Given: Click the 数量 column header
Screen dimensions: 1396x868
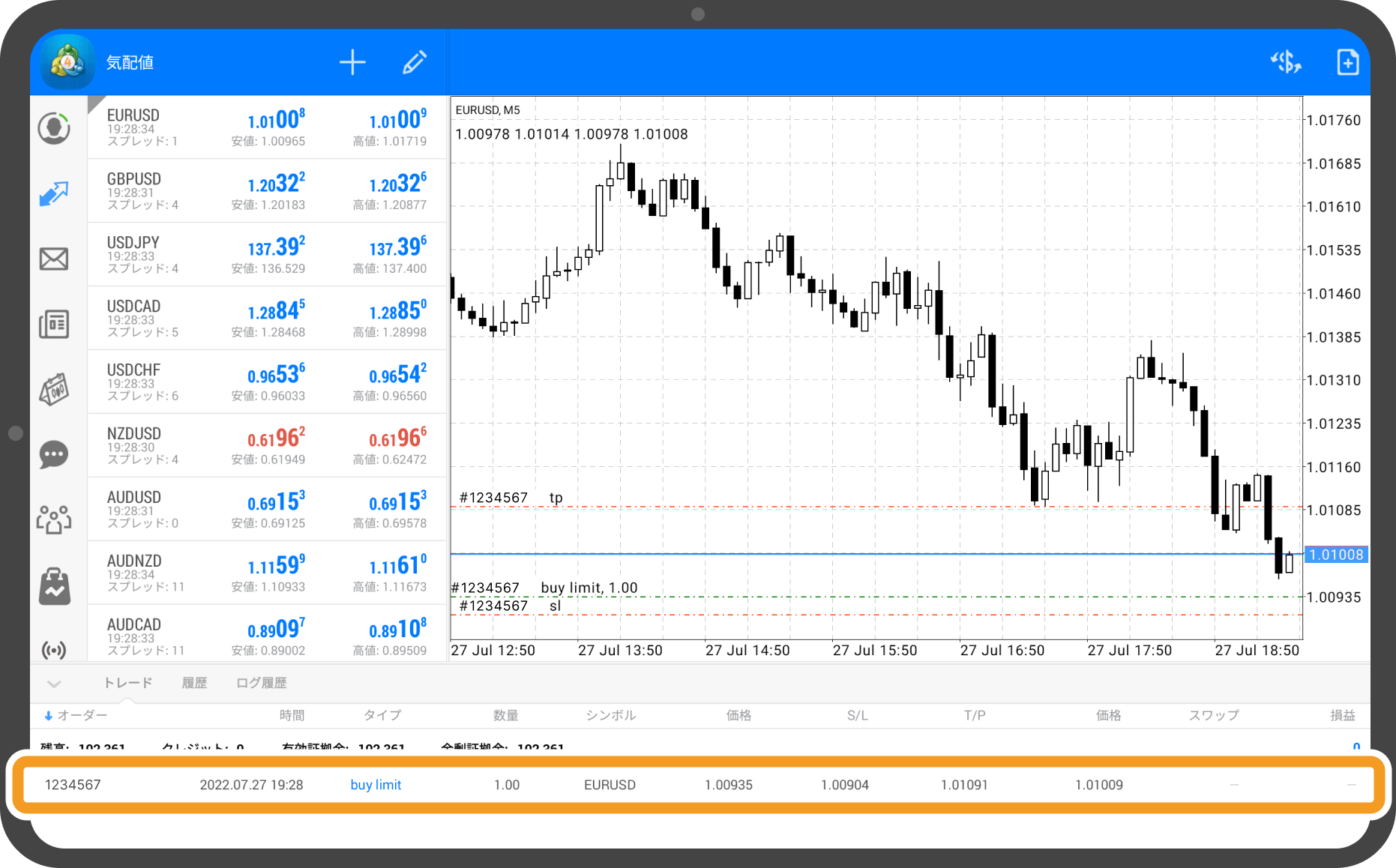Looking at the screenshot, I should tap(505, 715).
